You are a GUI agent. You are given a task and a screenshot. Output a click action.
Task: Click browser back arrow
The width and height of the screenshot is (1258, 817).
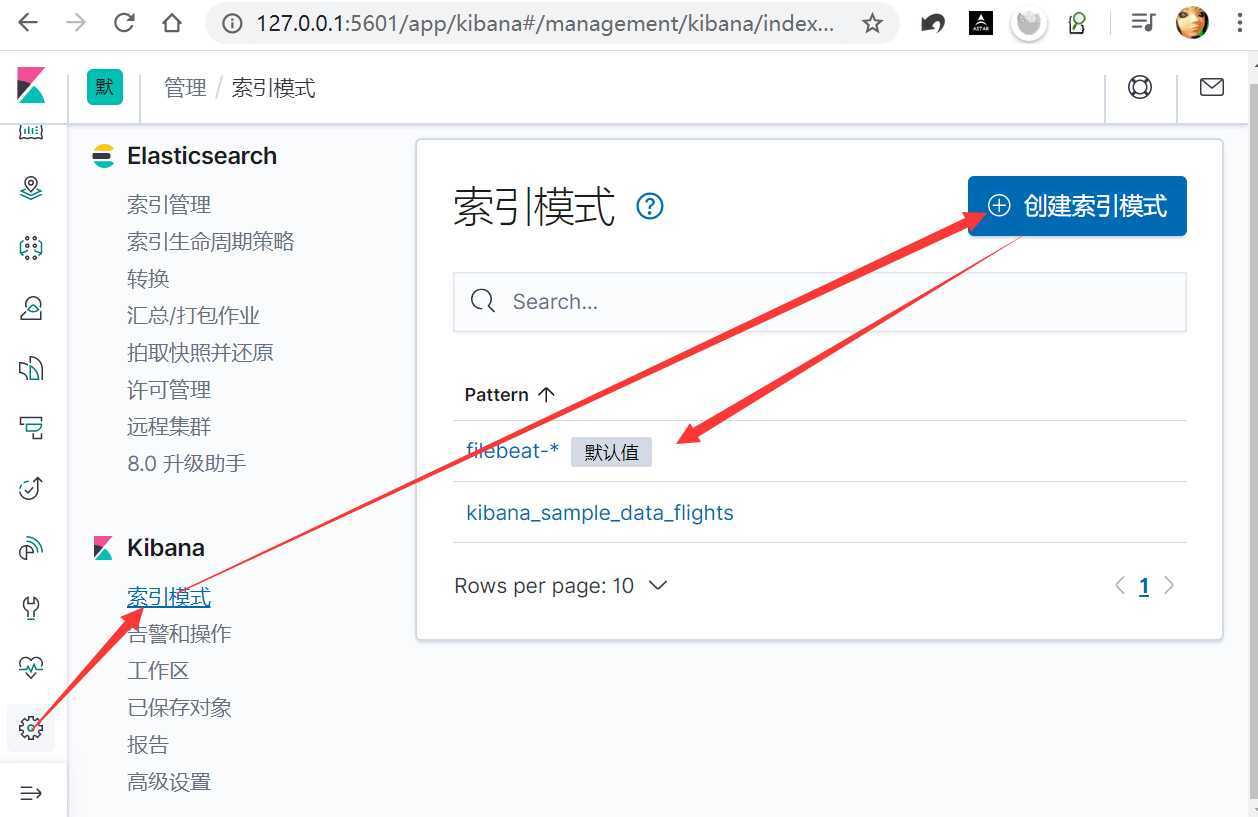tap(28, 23)
